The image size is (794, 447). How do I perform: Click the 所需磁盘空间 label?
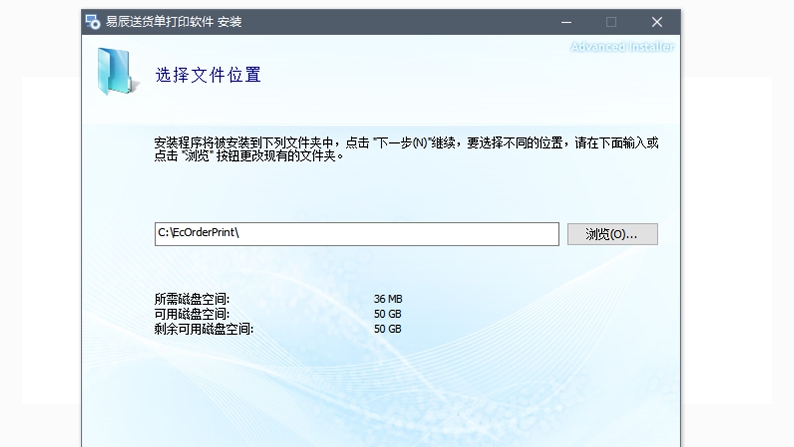pos(192,299)
